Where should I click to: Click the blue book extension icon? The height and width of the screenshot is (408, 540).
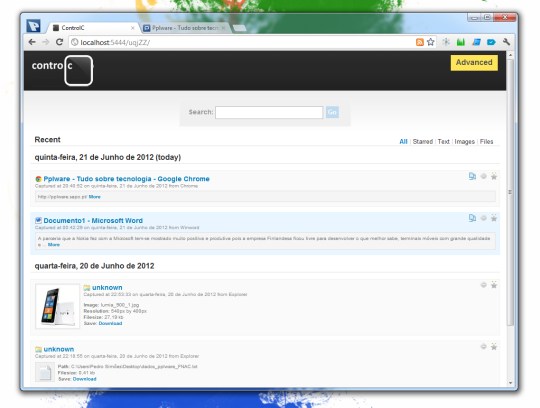pos(476,42)
